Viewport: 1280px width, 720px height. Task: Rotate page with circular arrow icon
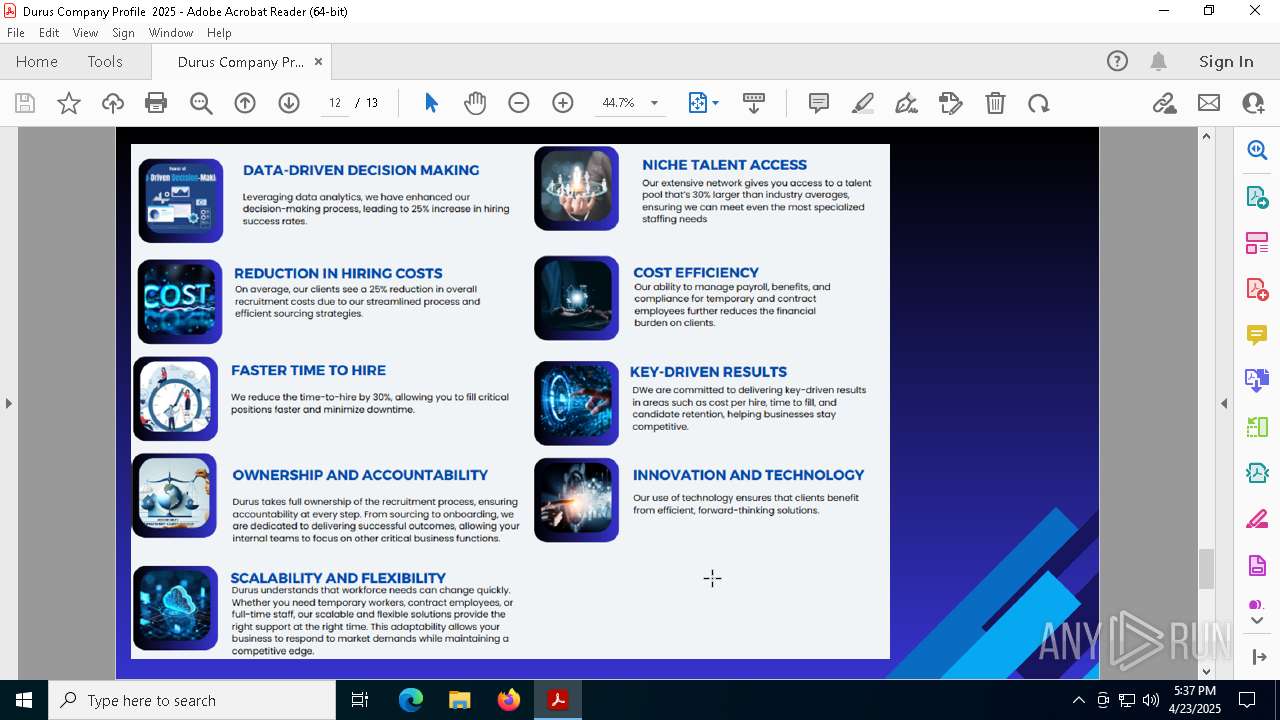1039,103
